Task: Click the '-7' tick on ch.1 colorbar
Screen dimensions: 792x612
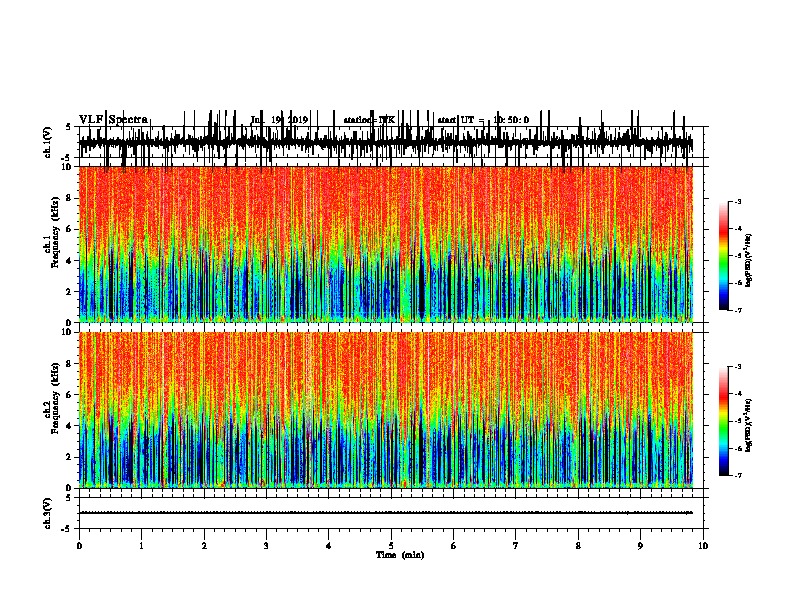Action: point(738,310)
